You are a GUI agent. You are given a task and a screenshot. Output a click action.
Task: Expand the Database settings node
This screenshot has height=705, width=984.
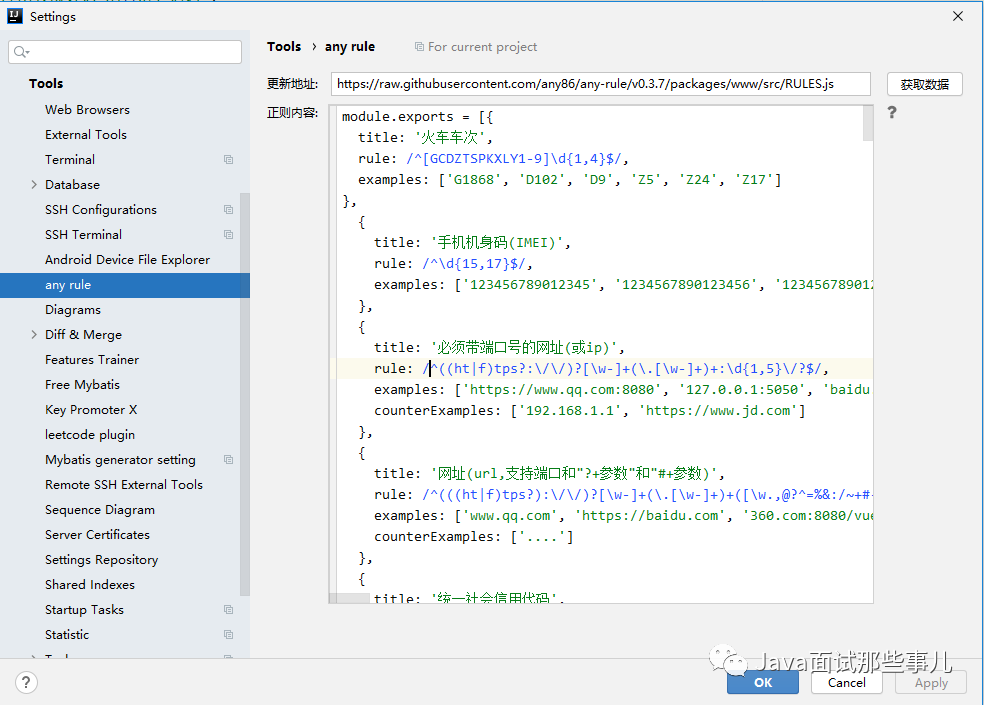coord(34,185)
